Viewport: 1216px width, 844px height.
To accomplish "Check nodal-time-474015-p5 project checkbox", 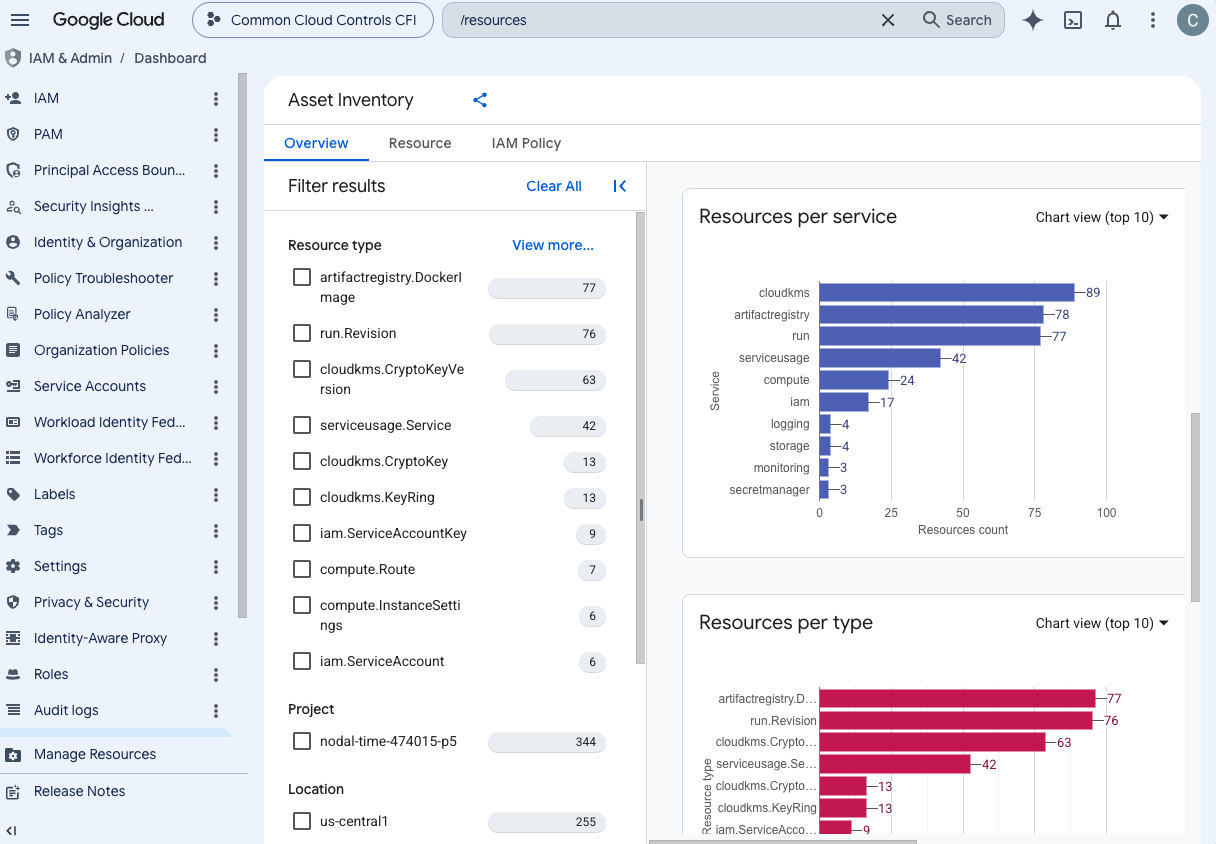I will (x=302, y=741).
